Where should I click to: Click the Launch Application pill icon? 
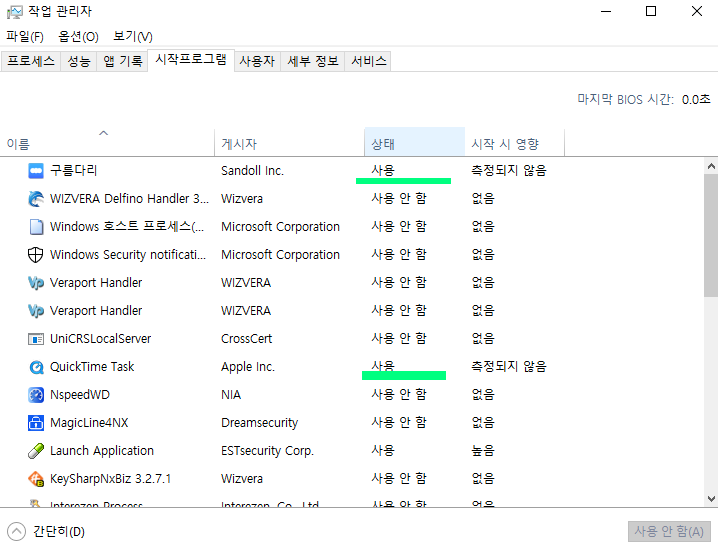[36, 451]
